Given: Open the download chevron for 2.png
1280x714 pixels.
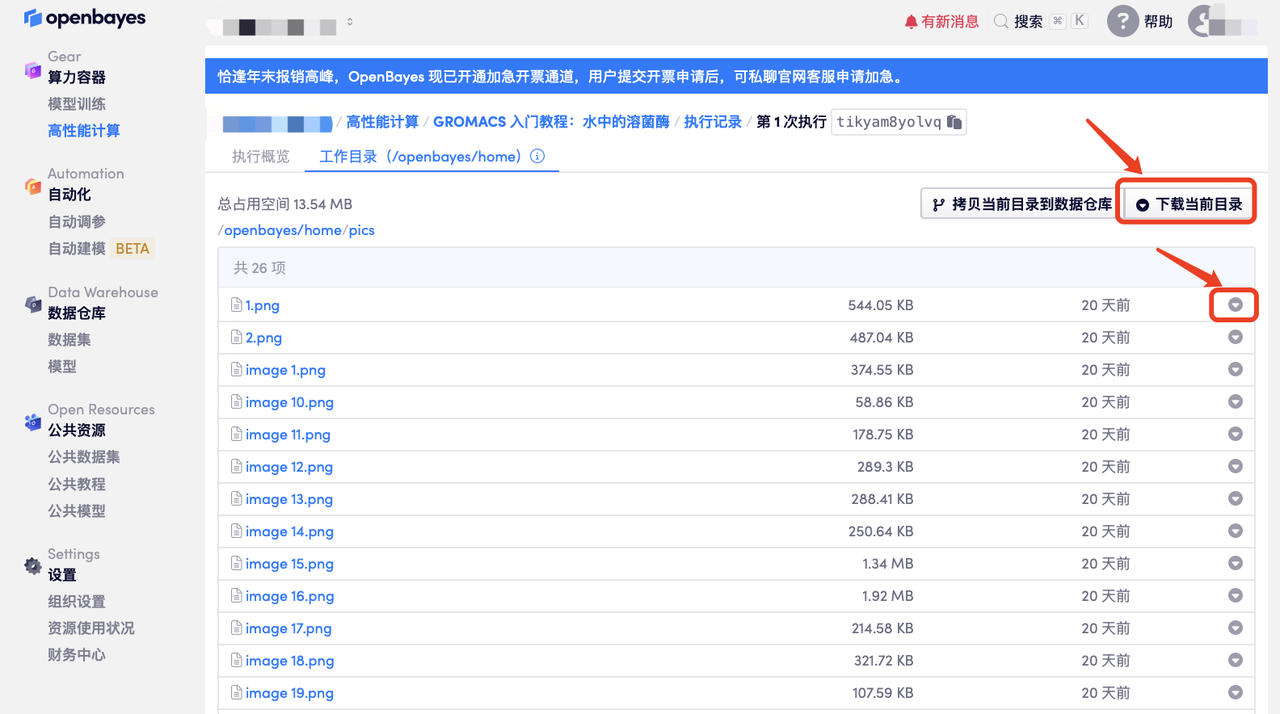Looking at the screenshot, I should (x=1234, y=337).
